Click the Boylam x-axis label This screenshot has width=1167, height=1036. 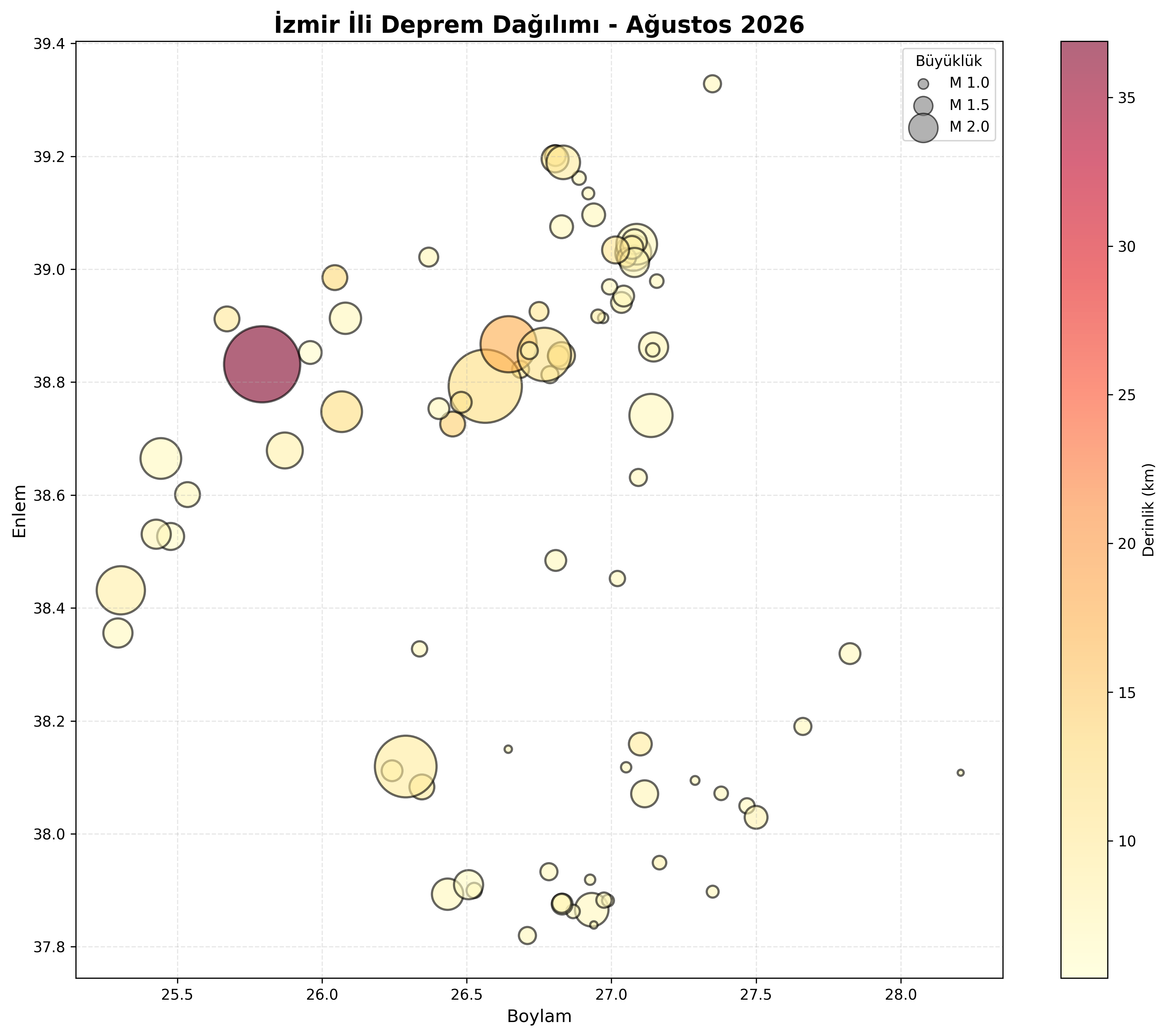(539, 1016)
